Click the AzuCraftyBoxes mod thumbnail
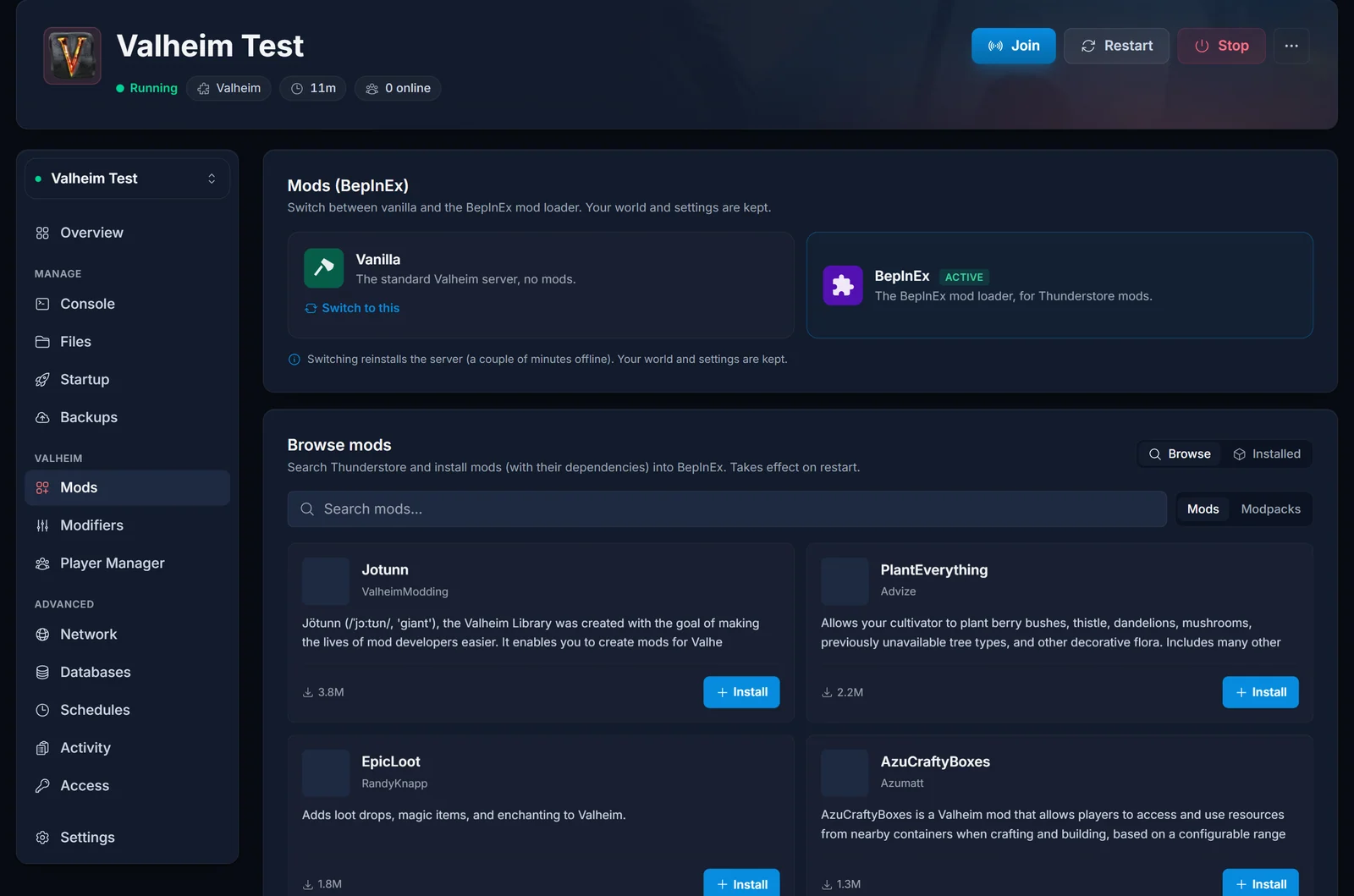Viewport: 1354px width, 896px height. tap(845, 772)
